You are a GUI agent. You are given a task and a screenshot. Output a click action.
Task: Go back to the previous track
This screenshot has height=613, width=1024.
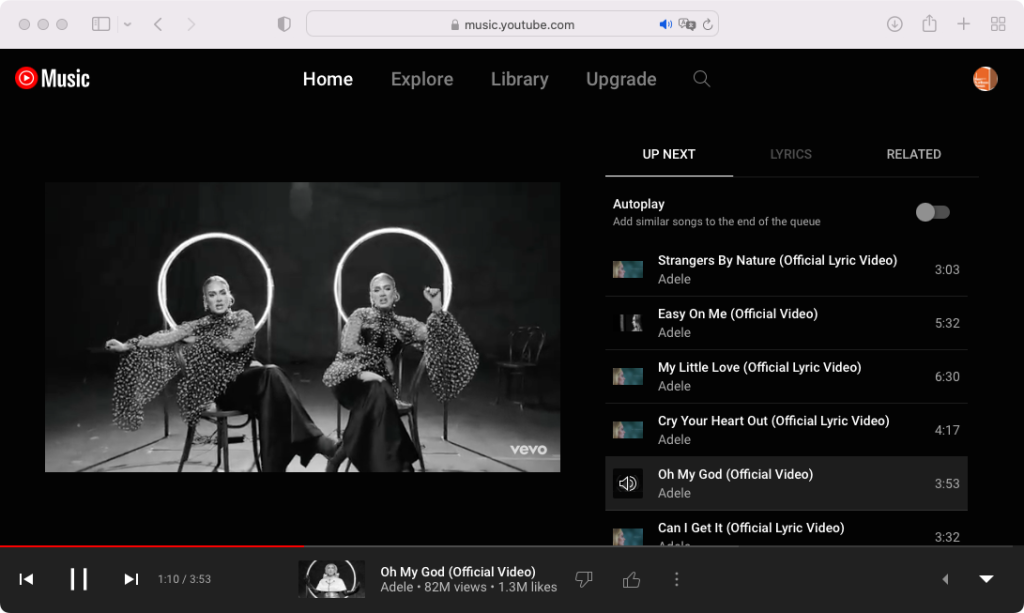point(27,579)
